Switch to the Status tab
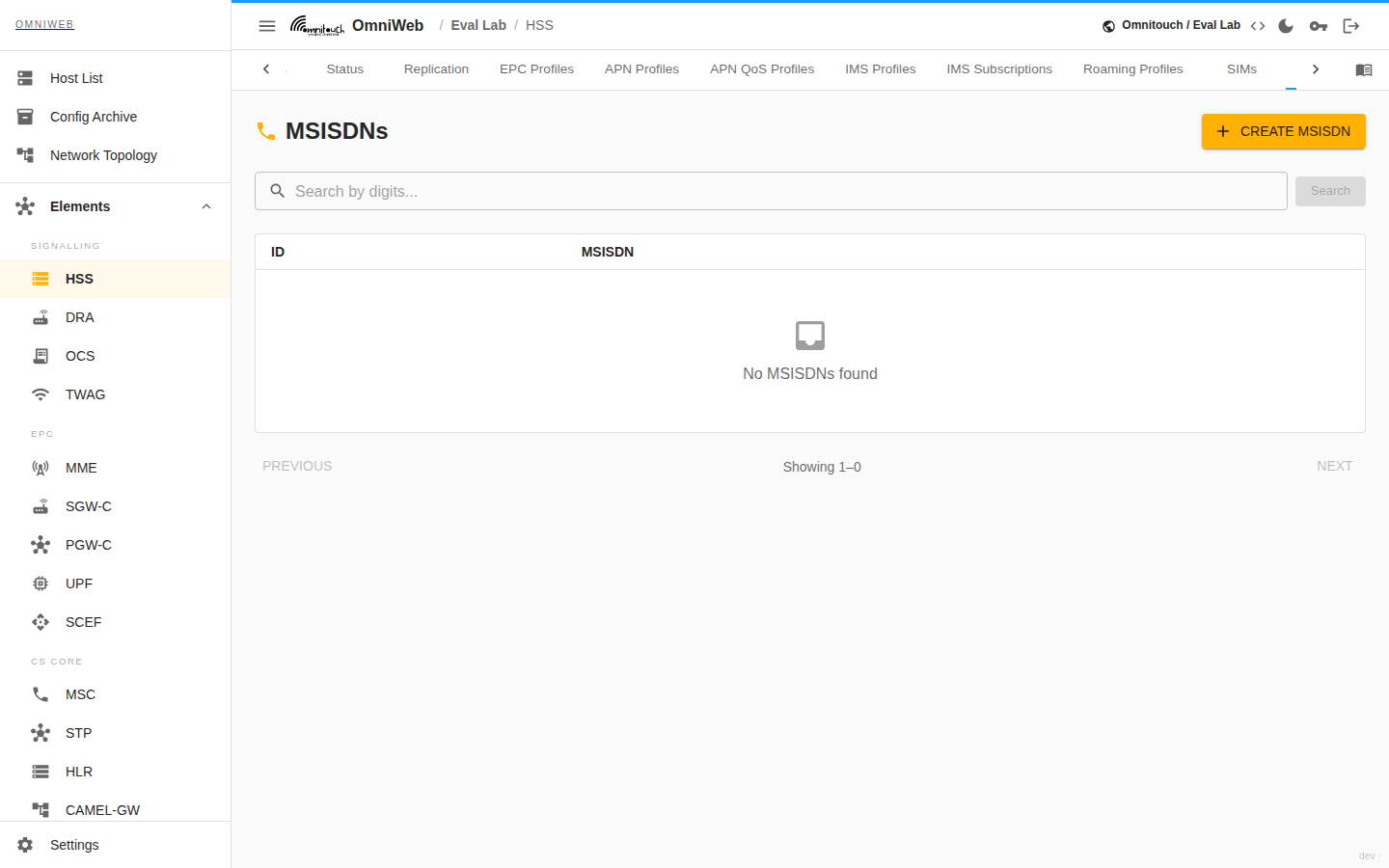This screenshot has width=1389, height=868. coord(345,69)
